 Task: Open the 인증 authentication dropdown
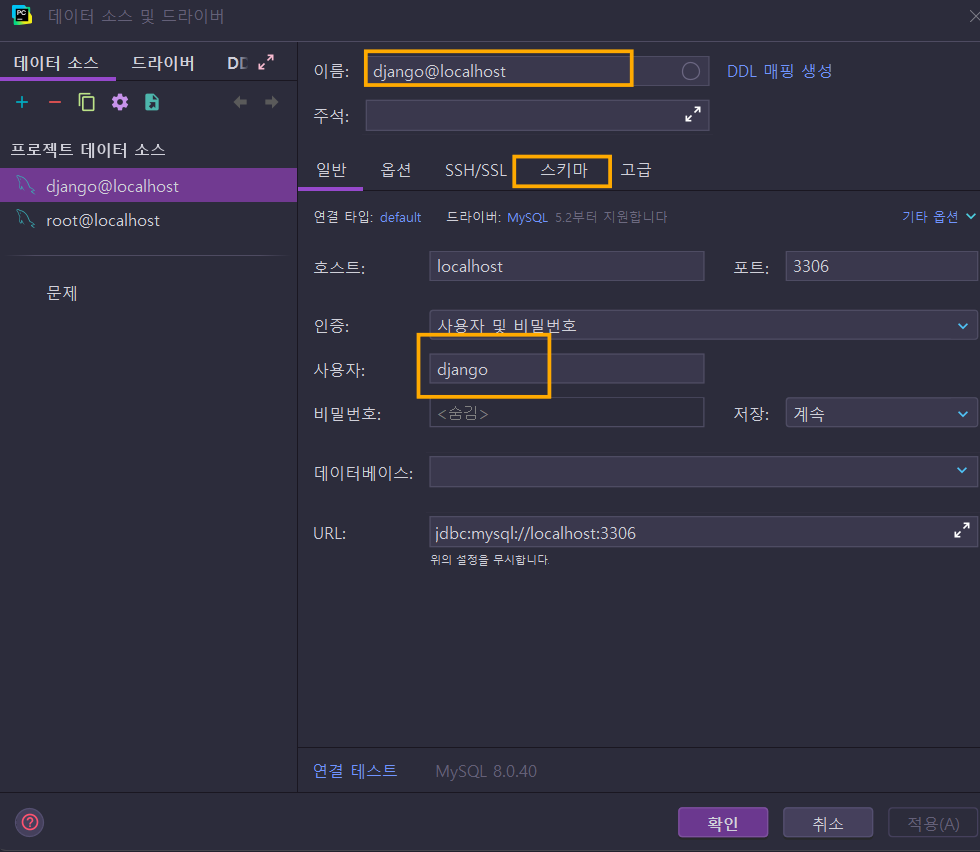tap(703, 325)
